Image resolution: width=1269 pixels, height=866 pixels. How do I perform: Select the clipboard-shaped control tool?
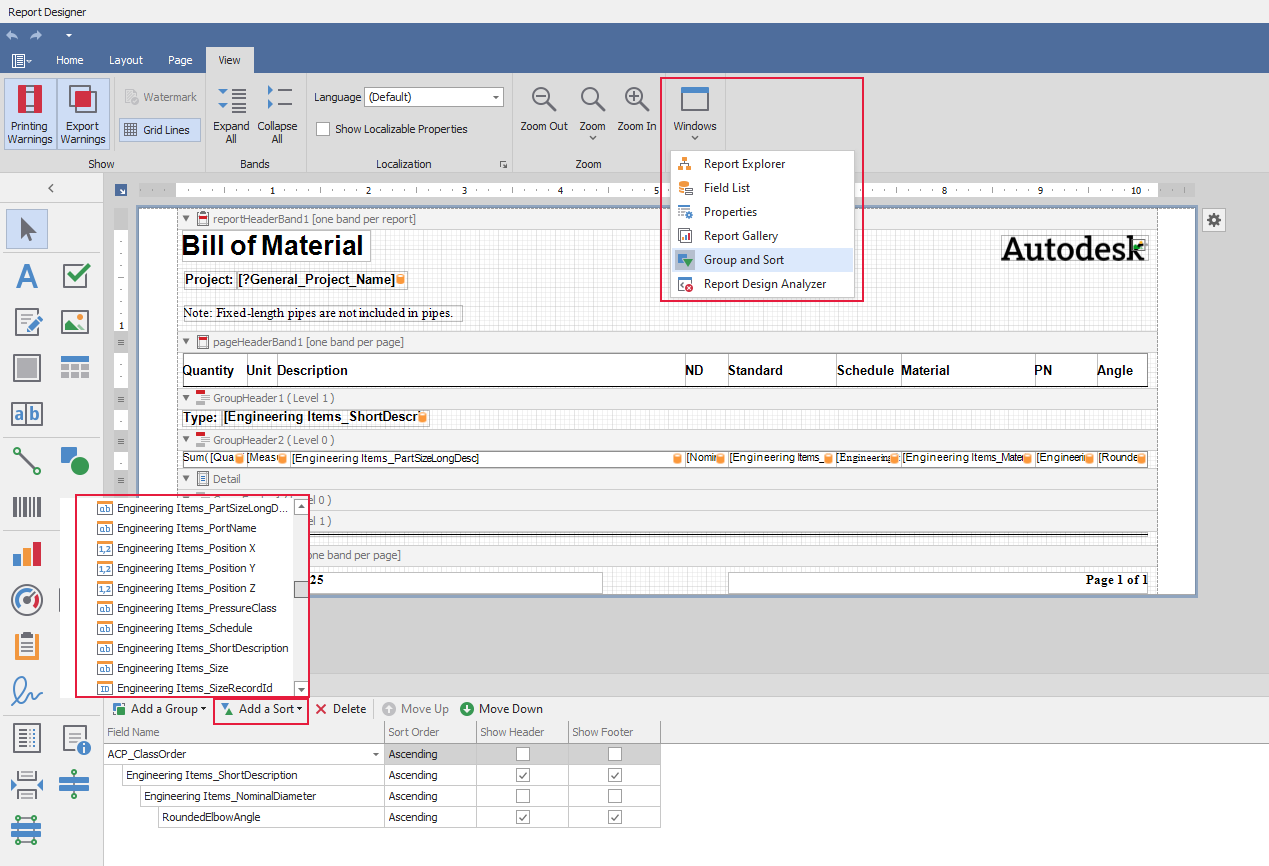(27, 646)
